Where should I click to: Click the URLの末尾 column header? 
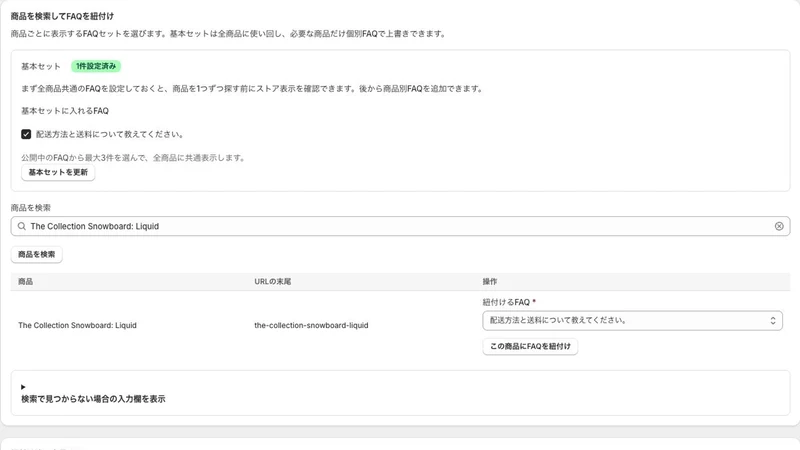pyautogui.click(x=272, y=282)
